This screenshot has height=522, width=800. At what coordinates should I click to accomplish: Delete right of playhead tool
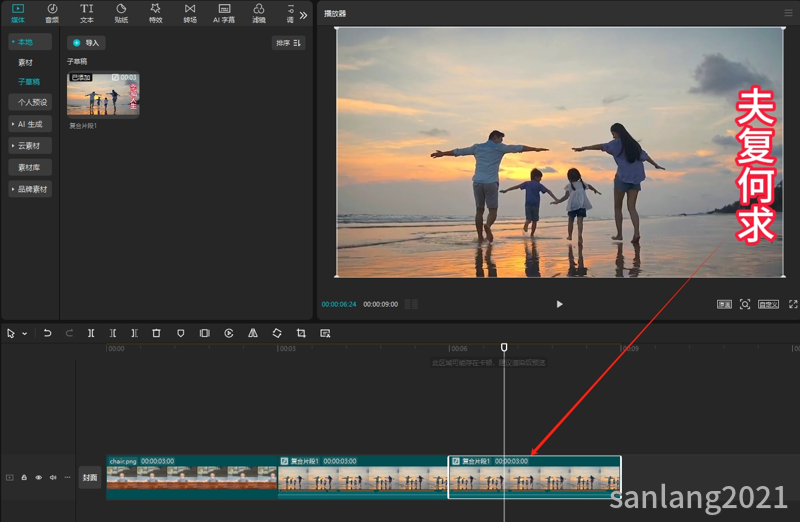[x=134, y=333]
